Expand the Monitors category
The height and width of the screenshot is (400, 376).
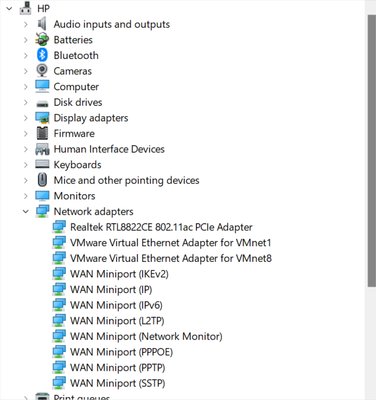coord(26,196)
